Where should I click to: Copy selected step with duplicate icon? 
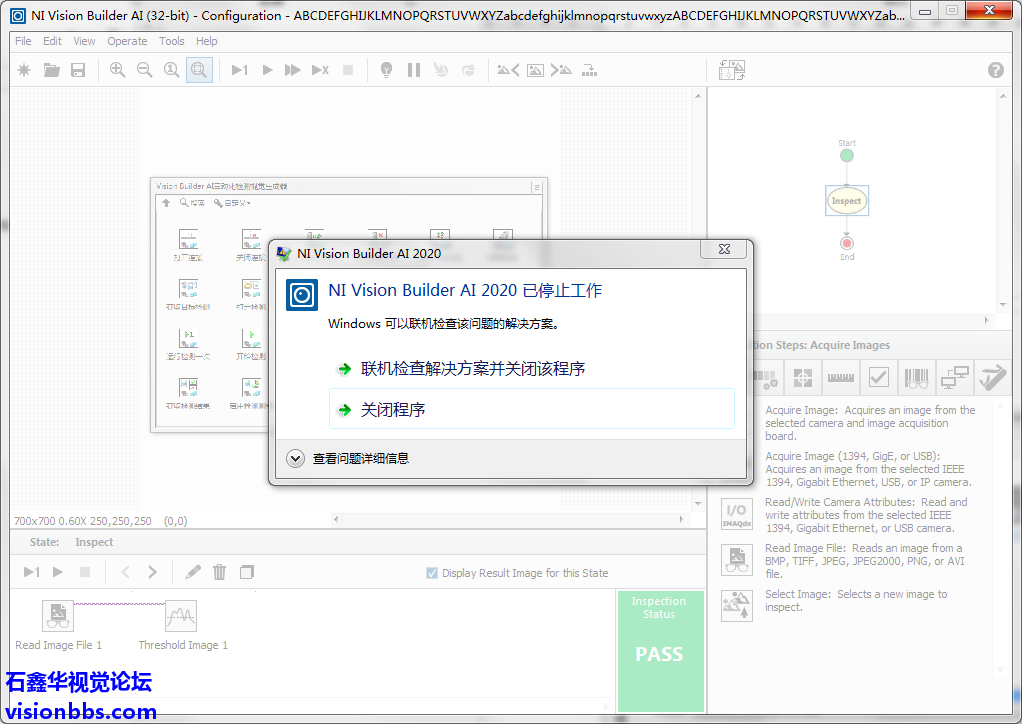click(246, 572)
